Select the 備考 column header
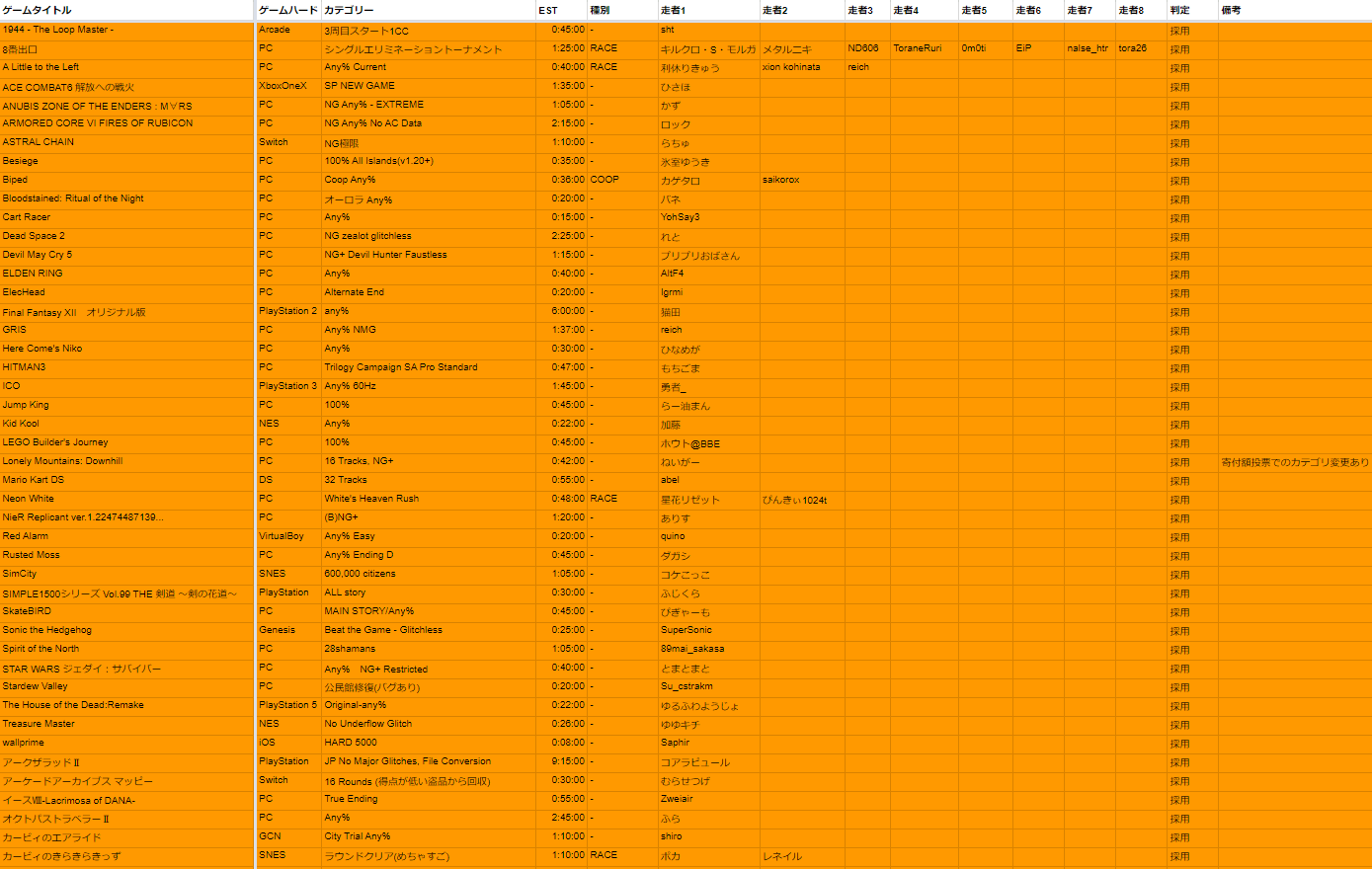 pos(1295,10)
